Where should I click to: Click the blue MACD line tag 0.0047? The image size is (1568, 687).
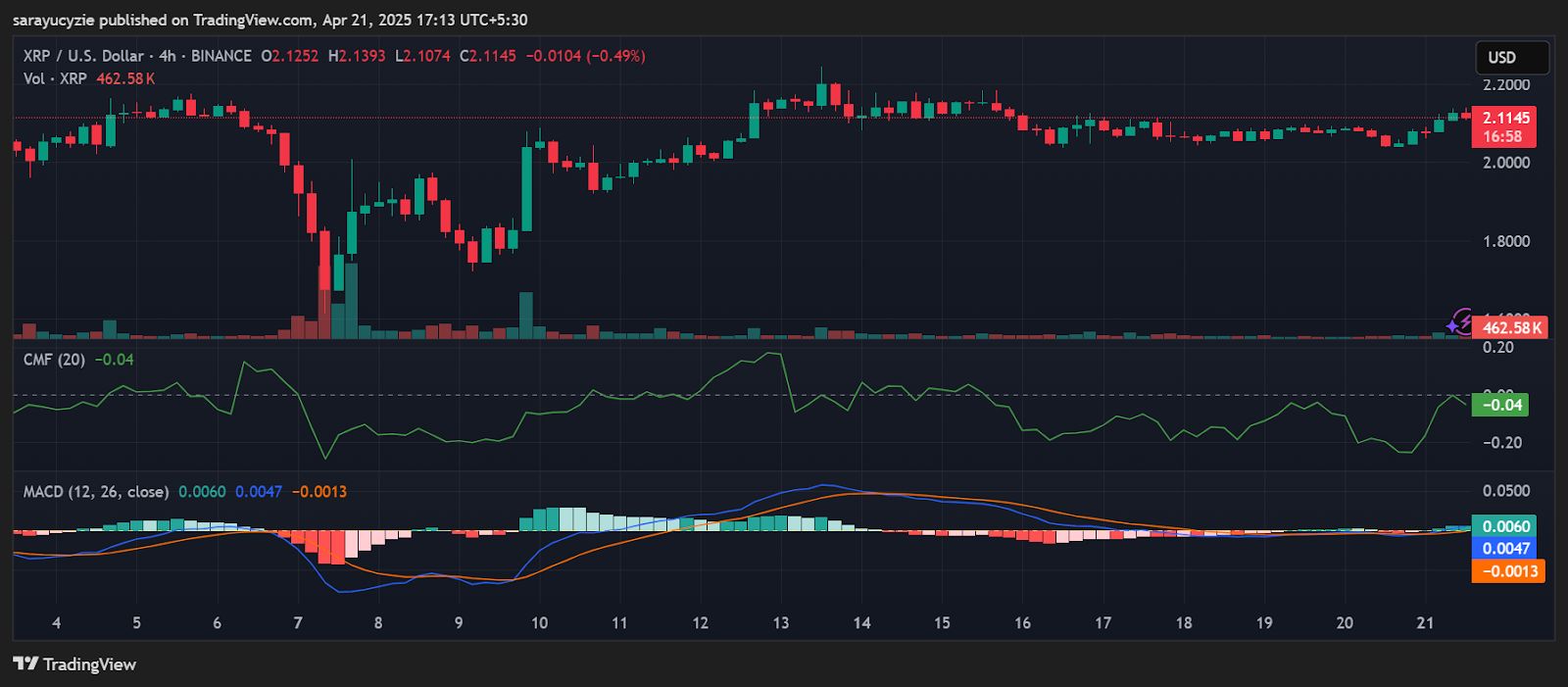click(1504, 549)
